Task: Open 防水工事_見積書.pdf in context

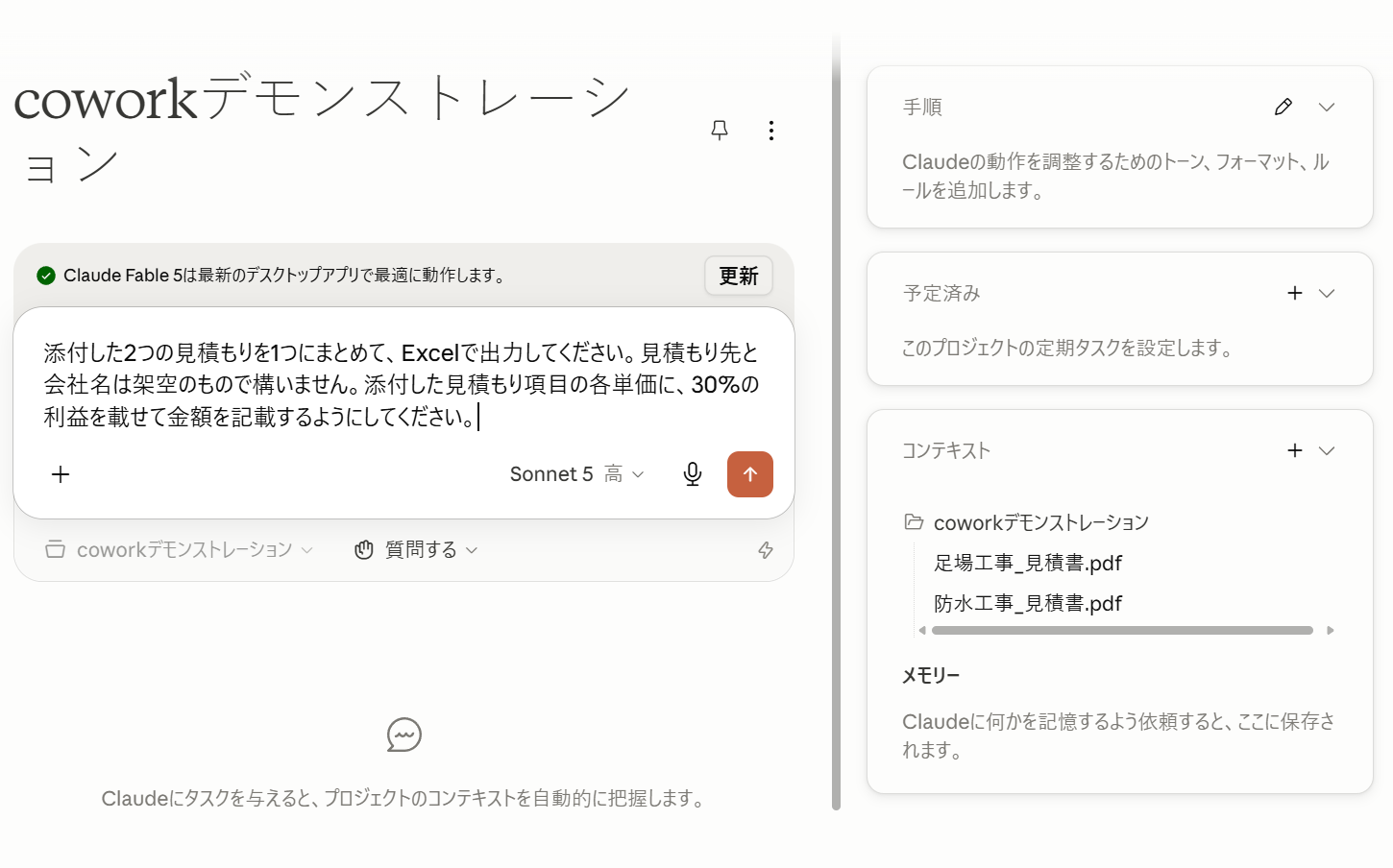Action: point(1028,603)
